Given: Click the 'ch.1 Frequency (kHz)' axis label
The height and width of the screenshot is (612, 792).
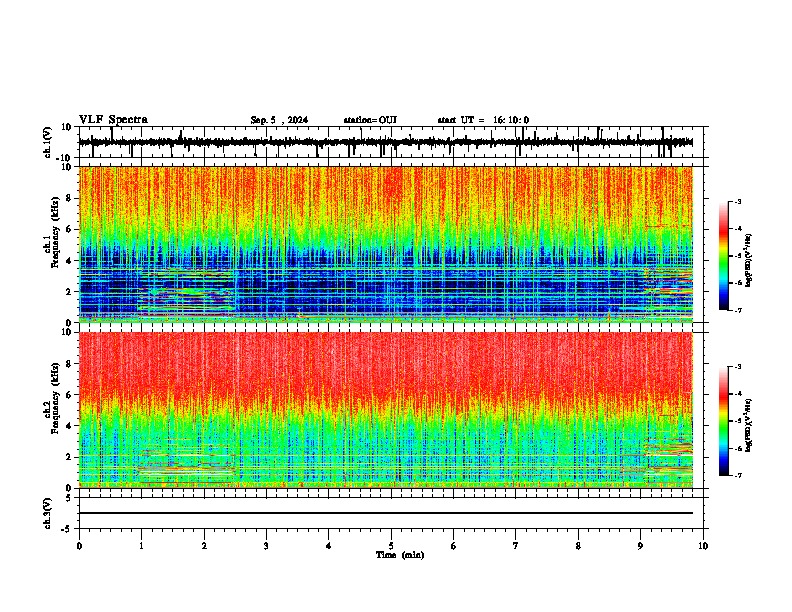Looking at the screenshot, I should point(54,233).
